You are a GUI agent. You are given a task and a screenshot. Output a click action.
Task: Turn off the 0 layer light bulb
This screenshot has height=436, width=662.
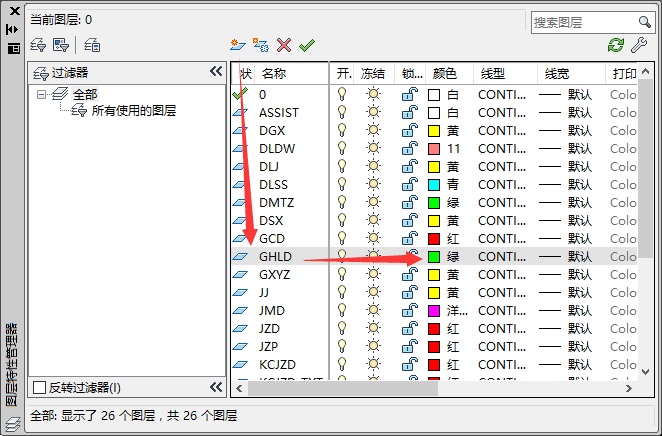click(x=342, y=94)
